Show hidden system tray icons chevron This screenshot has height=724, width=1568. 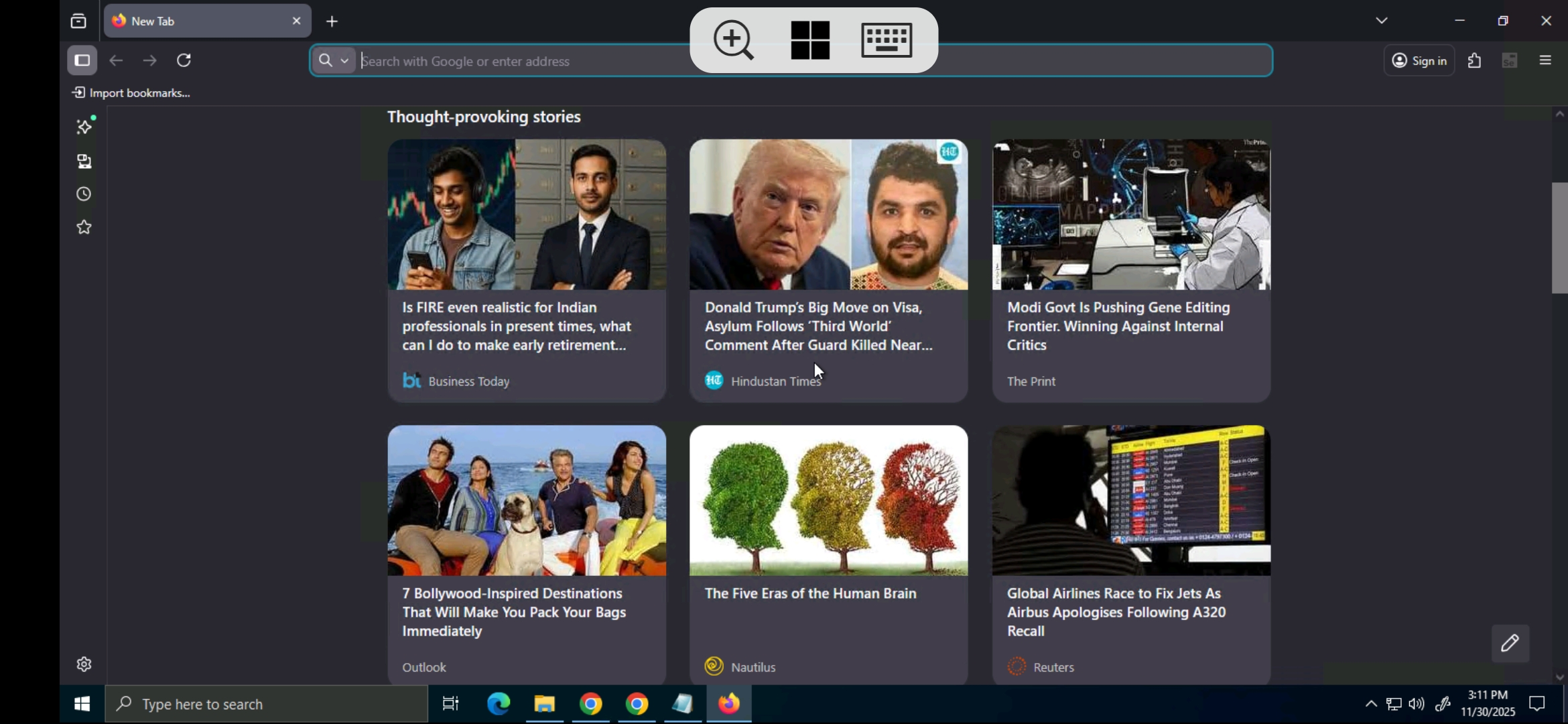[x=1371, y=704]
